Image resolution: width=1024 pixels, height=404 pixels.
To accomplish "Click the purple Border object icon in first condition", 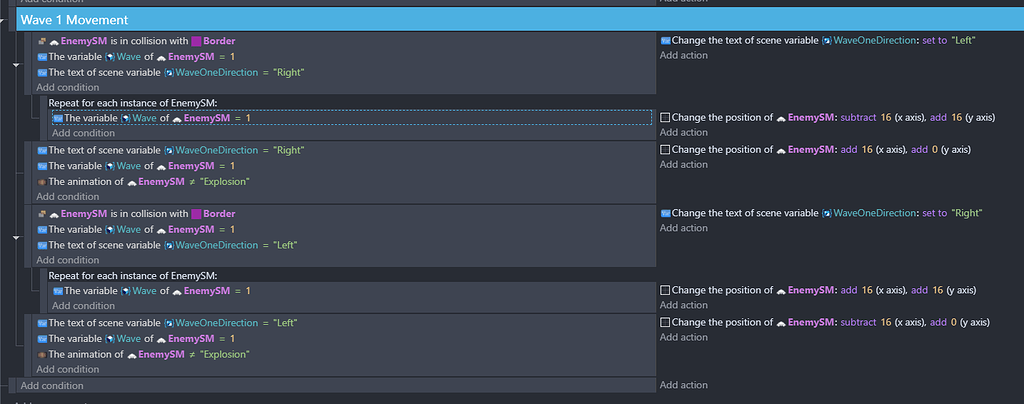I will [196, 41].
